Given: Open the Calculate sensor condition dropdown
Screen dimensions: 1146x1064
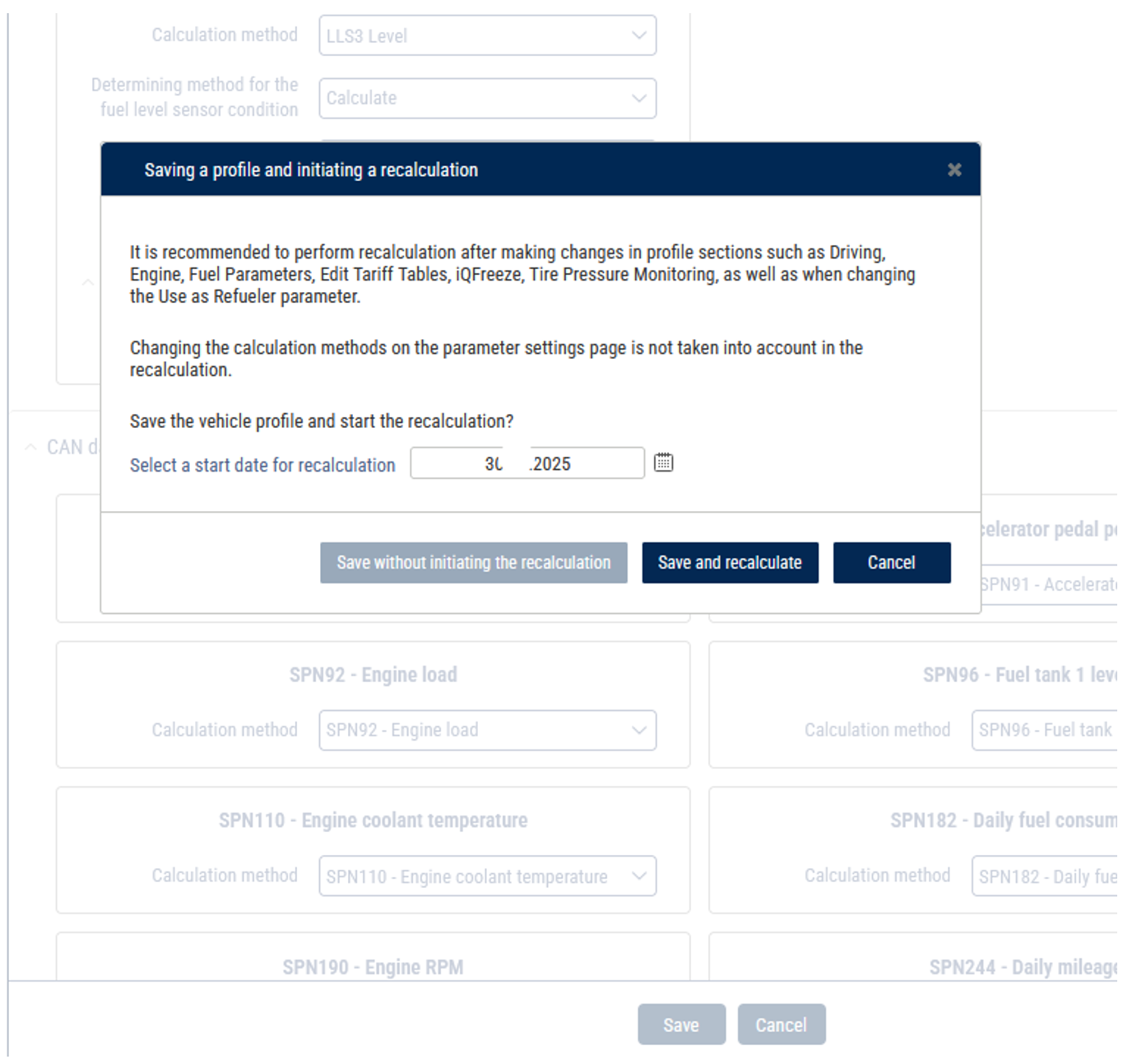Looking at the screenshot, I should pos(488,98).
